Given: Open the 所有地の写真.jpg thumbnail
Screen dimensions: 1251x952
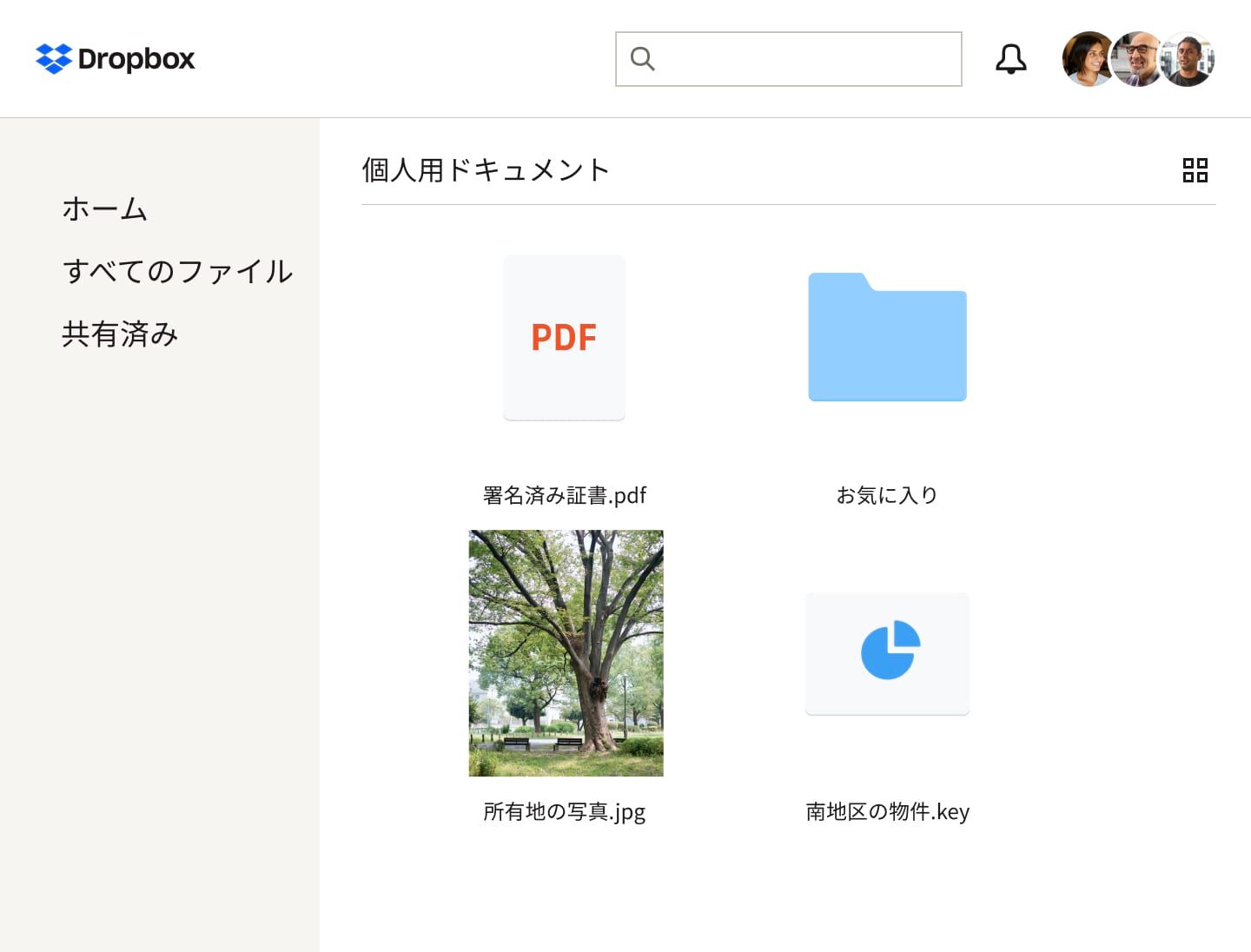Looking at the screenshot, I should tap(566, 653).
